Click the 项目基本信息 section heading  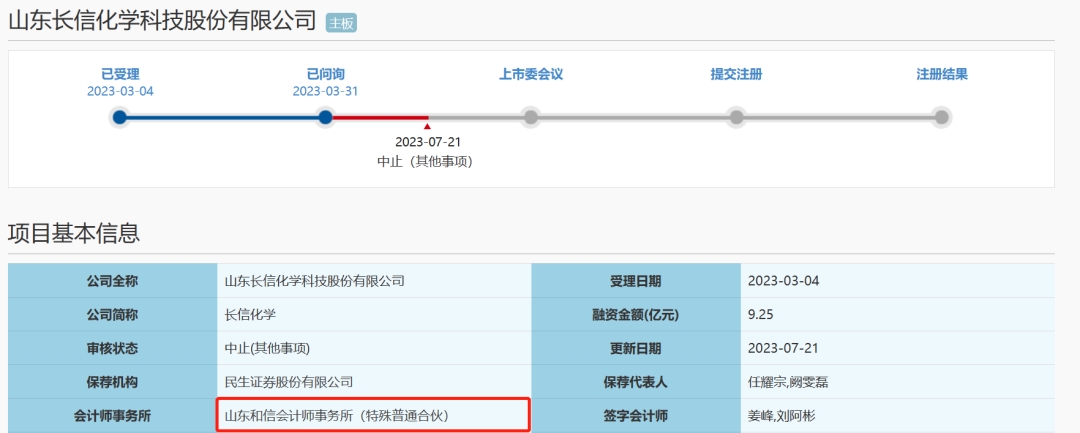(74, 233)
